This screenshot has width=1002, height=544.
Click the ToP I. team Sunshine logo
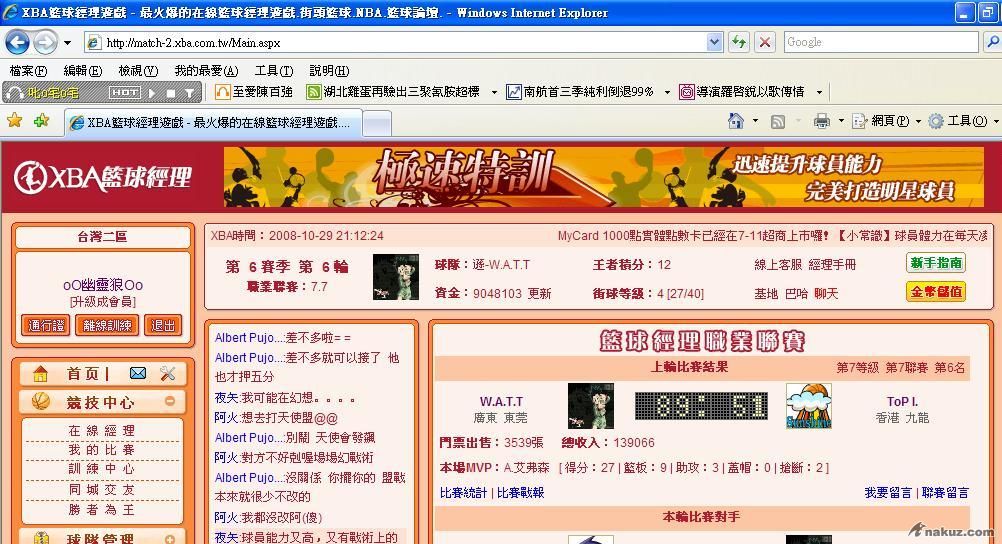pos(808,406)
